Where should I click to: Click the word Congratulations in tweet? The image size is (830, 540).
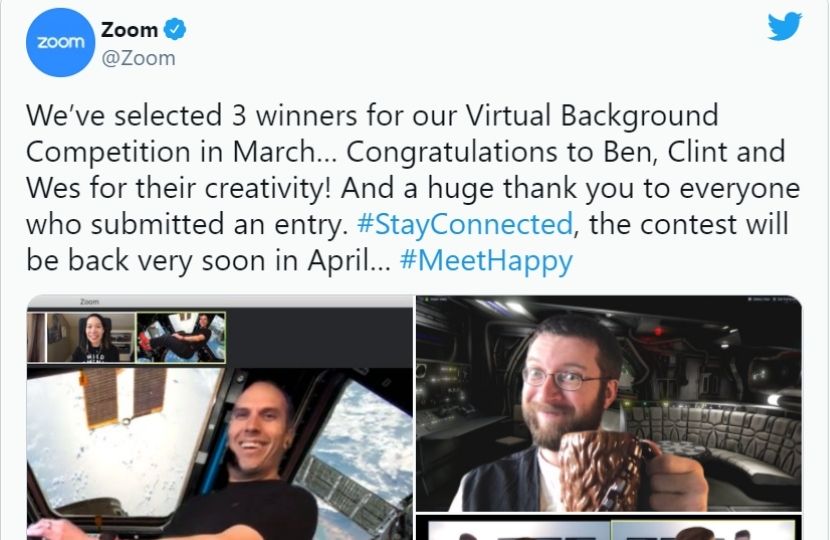tap(452, 152)
